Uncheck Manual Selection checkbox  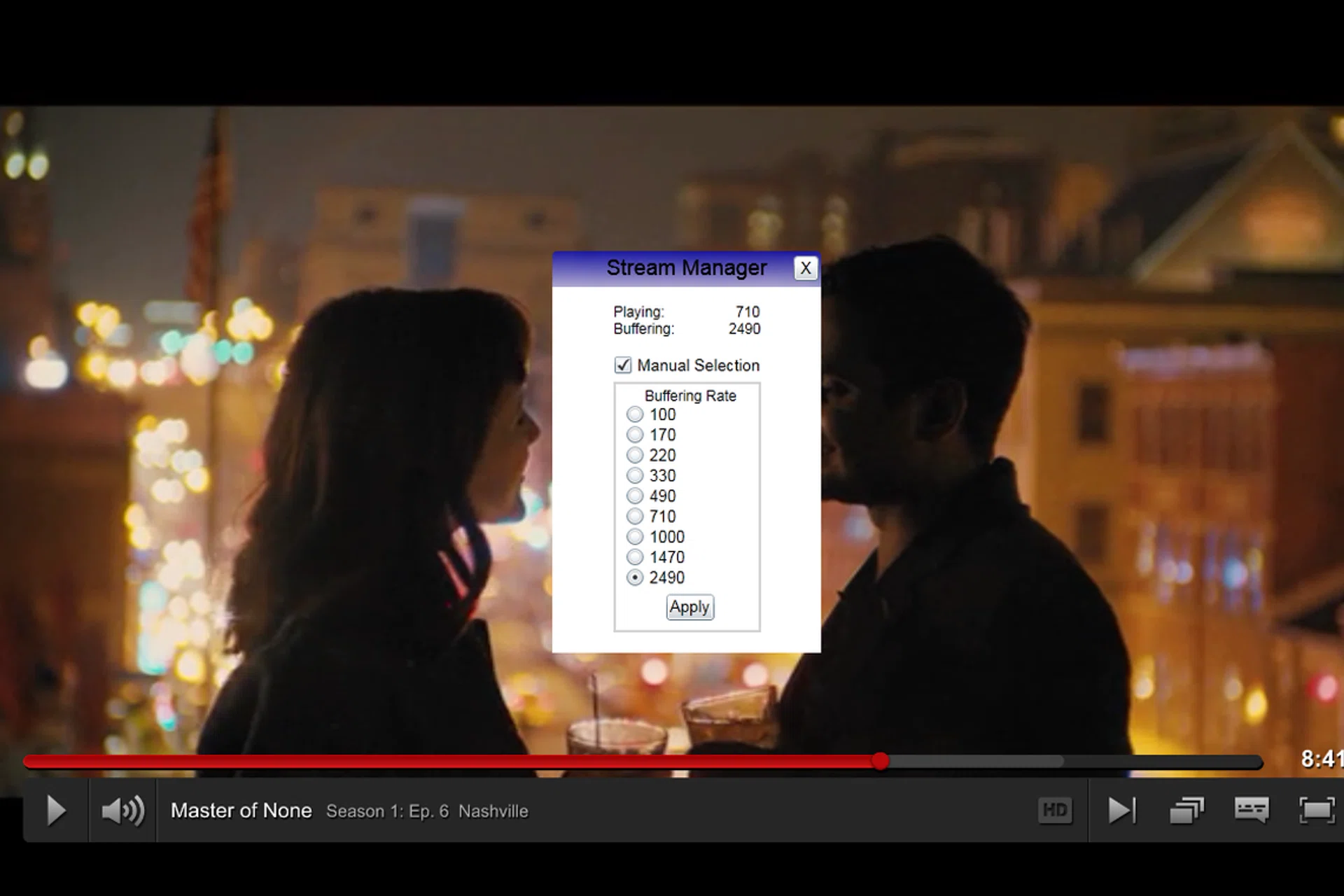click(622, 365)
